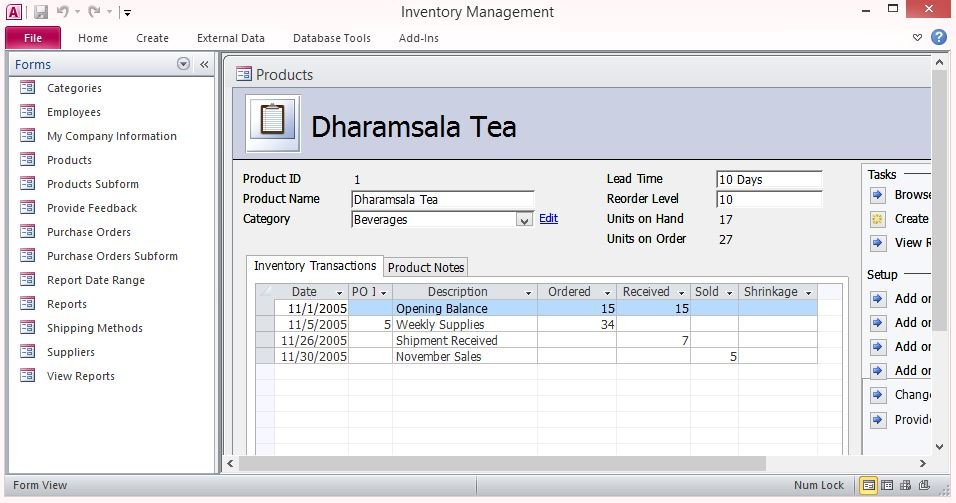The width and height of the screenshot is (956, 503).
Task: Click the Create task star icon
Action: [x=877, y=219]
